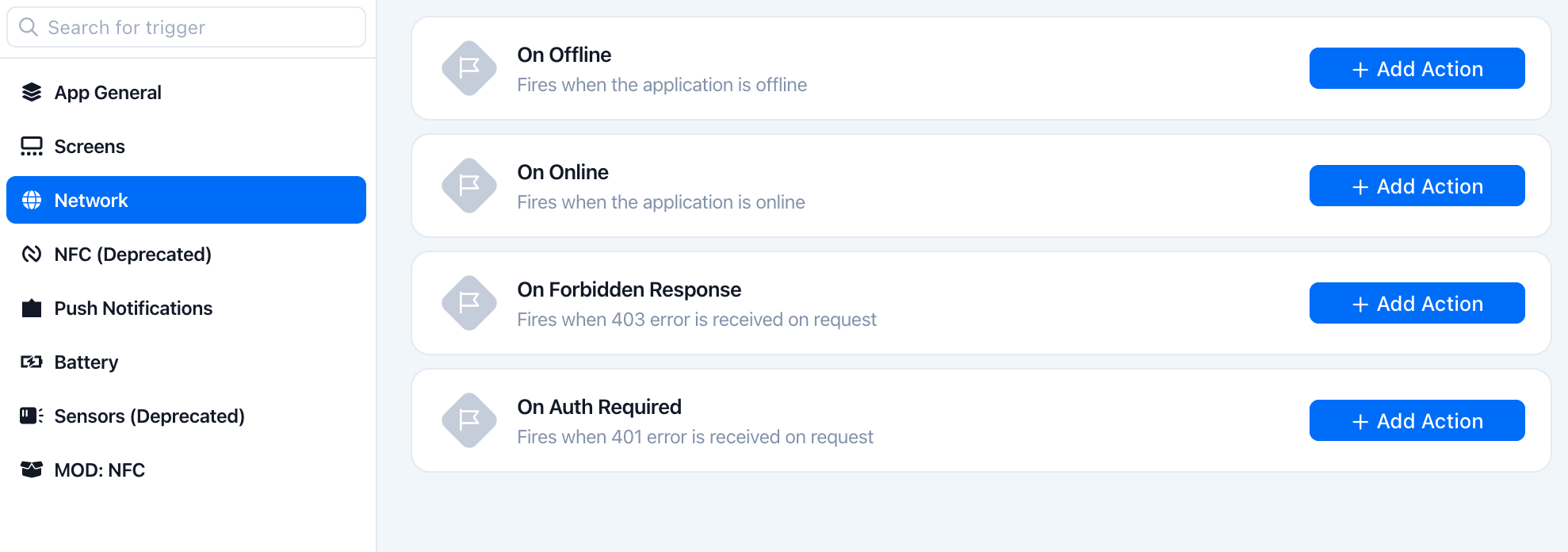Image resolution: width=1568 pixels, height=552 pixels.
Task: Click the Battery charging icon
Action: coord(32,362)
